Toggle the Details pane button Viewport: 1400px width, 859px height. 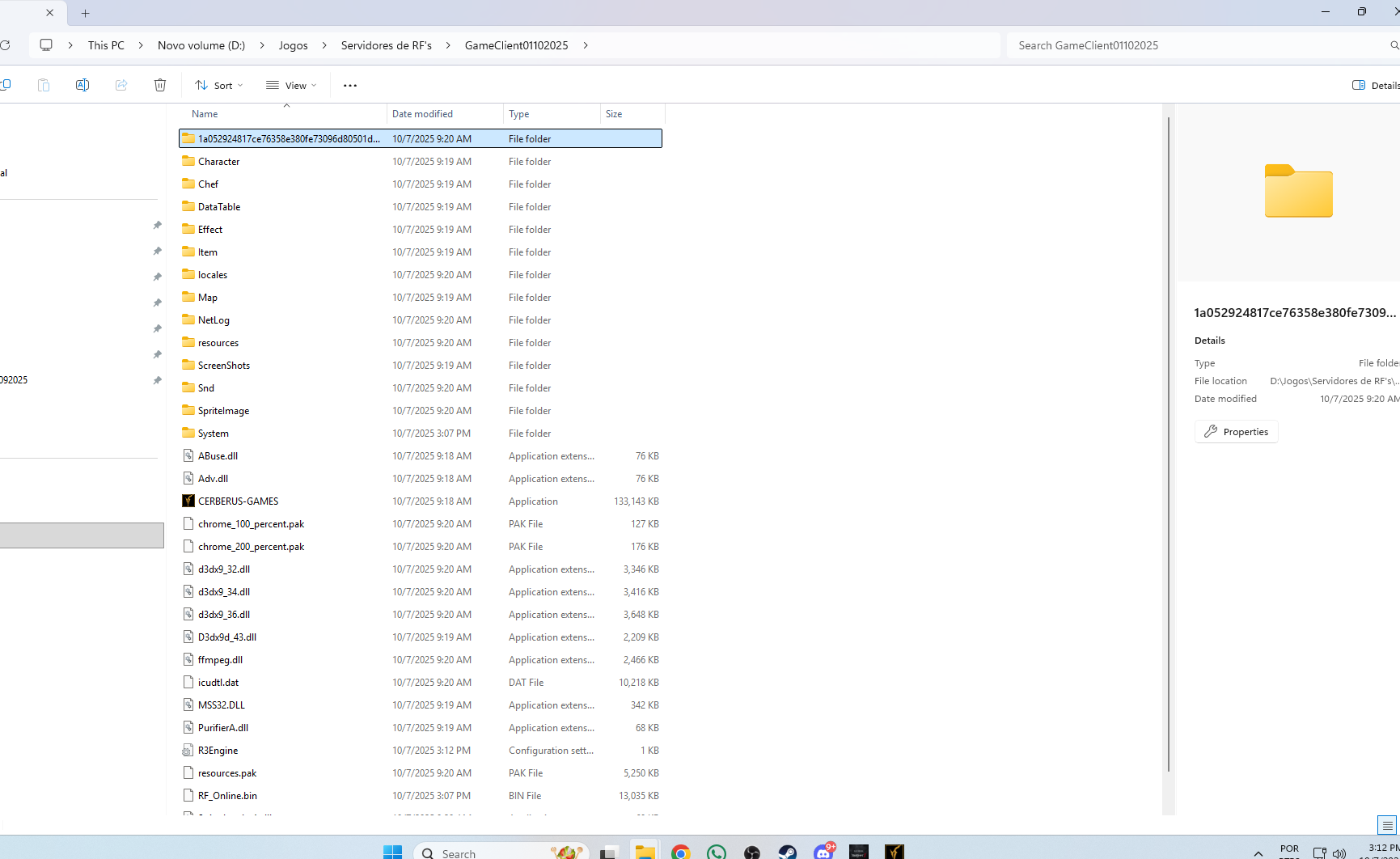click(1375, 85)
